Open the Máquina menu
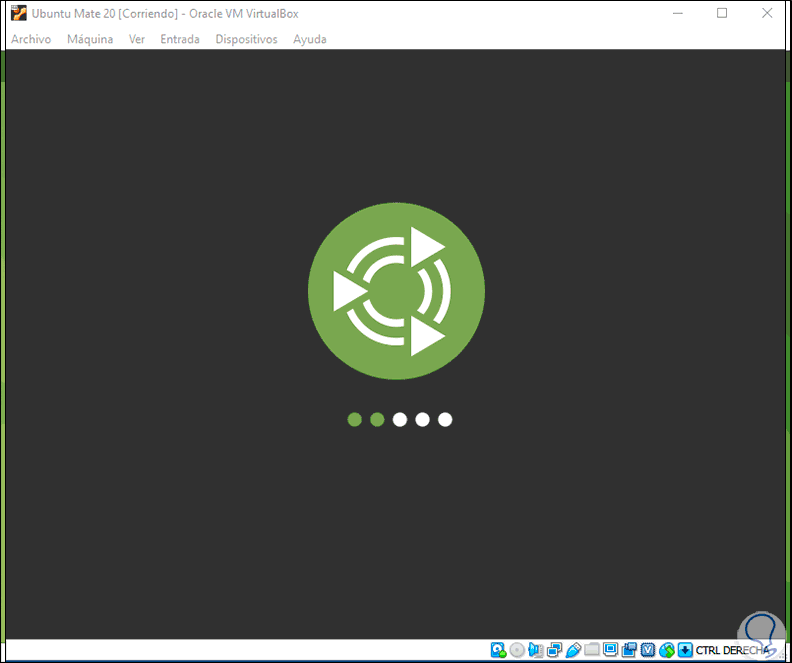The height and width of the screenshot is (663, 792). pos(90,39)
